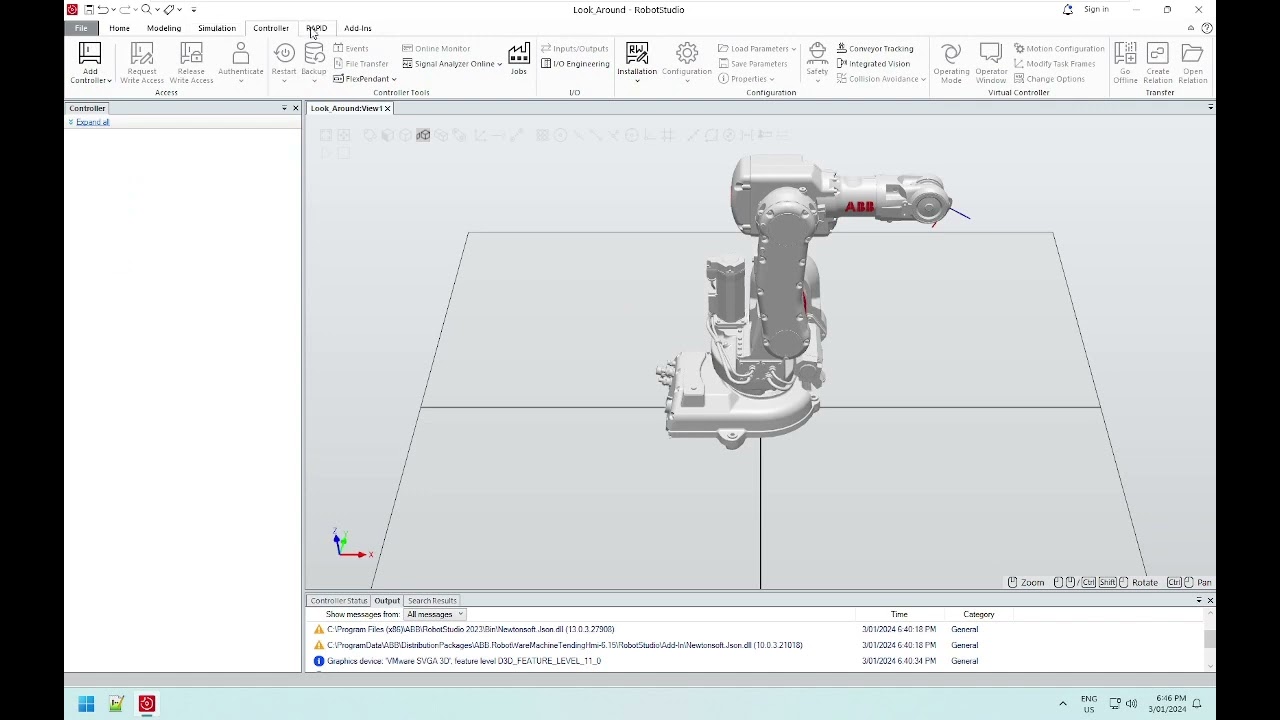This screenshot has height=720, width=1280.
Task: Close the Controller side panel
Action: point(295,108)
